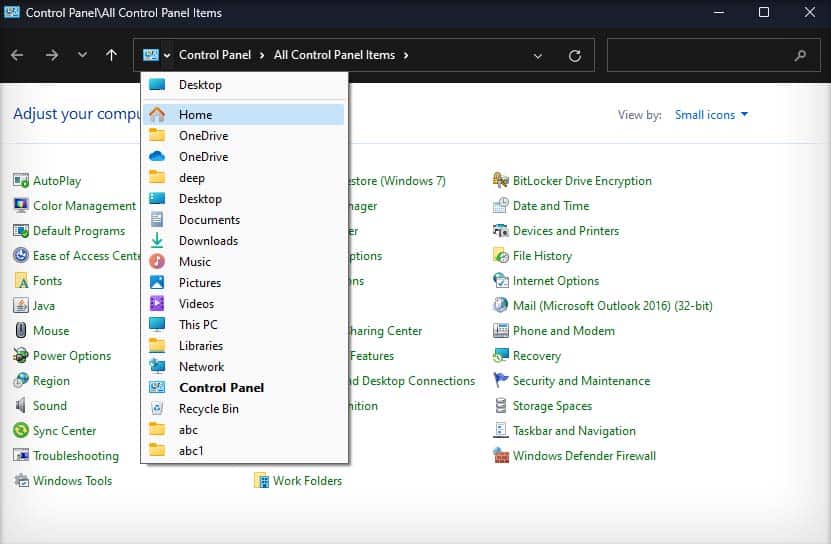Select Libraries in the dropdown list

coord(243,346)
